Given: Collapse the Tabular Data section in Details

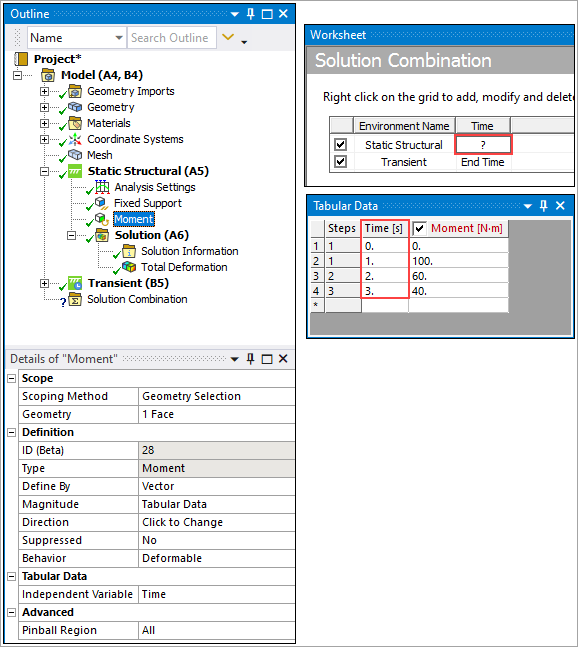Looking at the screenshot, I should (x=12, y=576).
